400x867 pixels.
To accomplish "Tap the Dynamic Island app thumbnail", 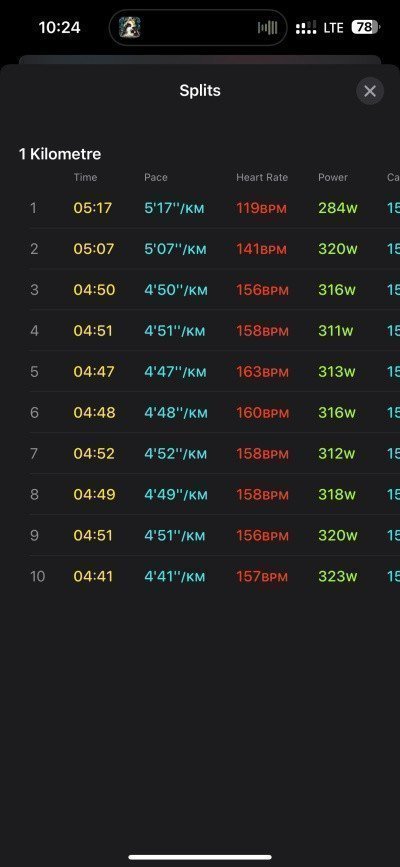I will (x=129, y=27).
